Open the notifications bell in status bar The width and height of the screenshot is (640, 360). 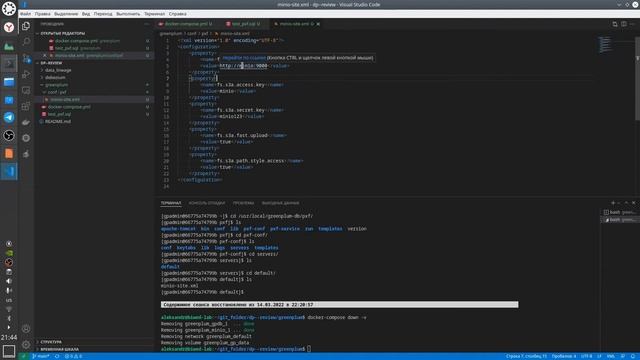pos(632,356)
